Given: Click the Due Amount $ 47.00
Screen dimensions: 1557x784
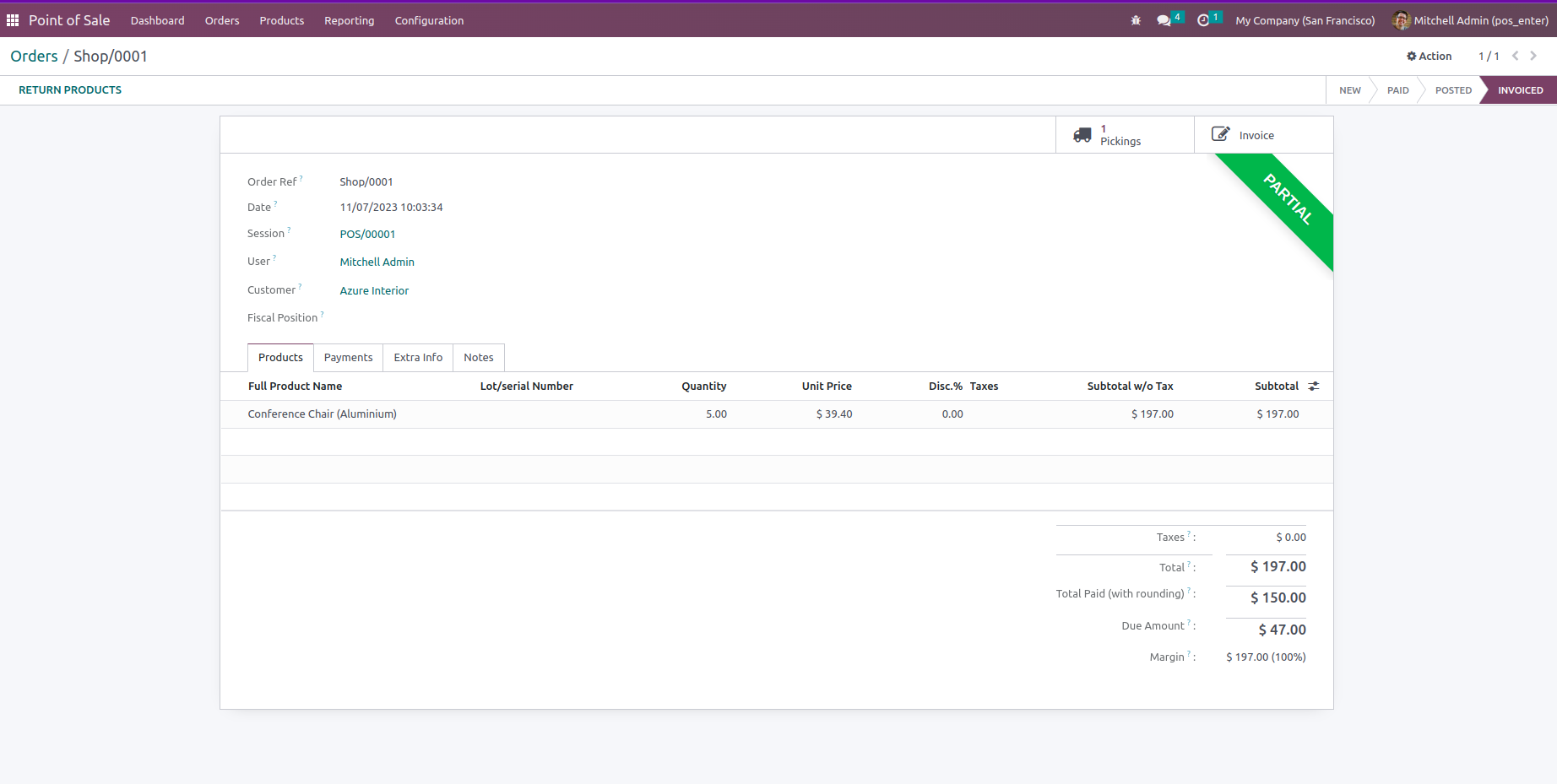Looking at the screenshot, I should pyautogui.click(x=1283, y=630).
